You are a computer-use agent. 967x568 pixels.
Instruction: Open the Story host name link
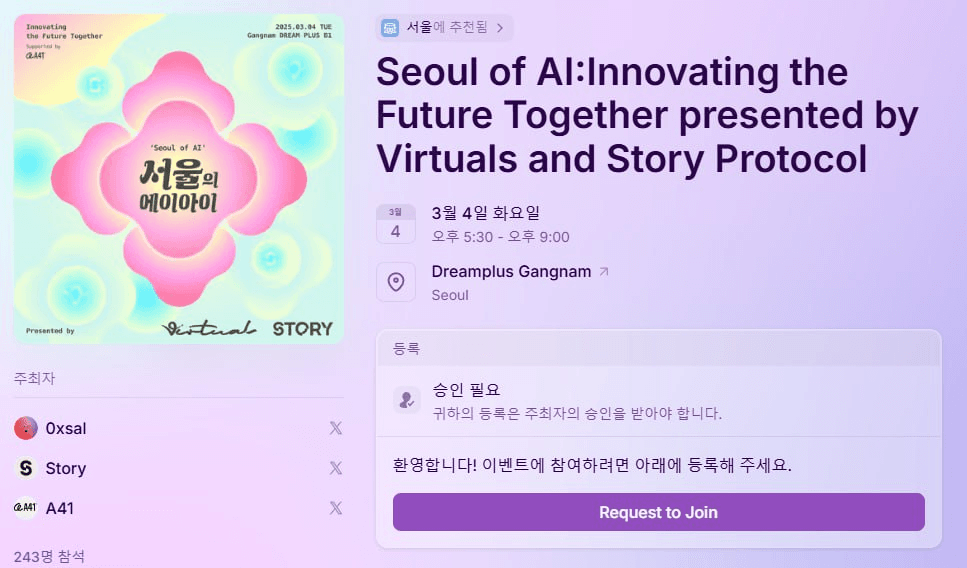click(x=66, y=468)
